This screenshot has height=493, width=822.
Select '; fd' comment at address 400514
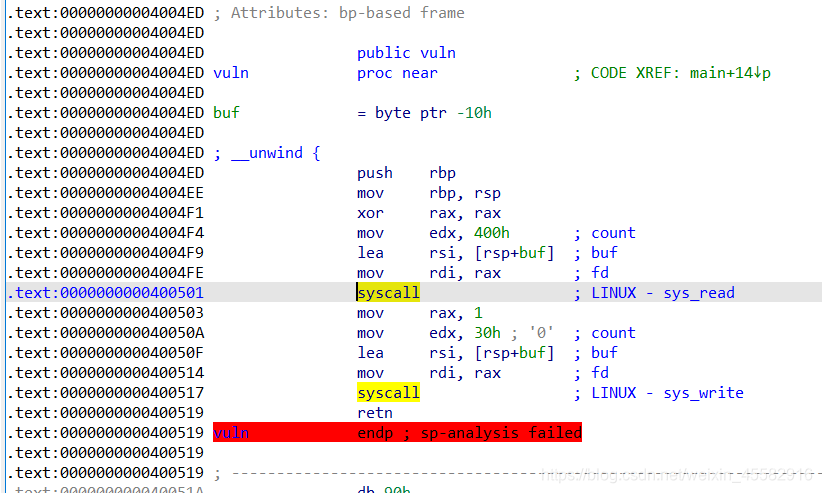coord(591,373)
